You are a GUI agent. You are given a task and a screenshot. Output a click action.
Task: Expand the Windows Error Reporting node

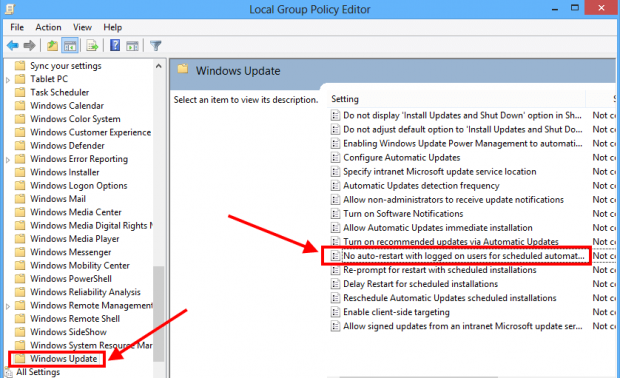pyautogui.click(x=8, y=160)
